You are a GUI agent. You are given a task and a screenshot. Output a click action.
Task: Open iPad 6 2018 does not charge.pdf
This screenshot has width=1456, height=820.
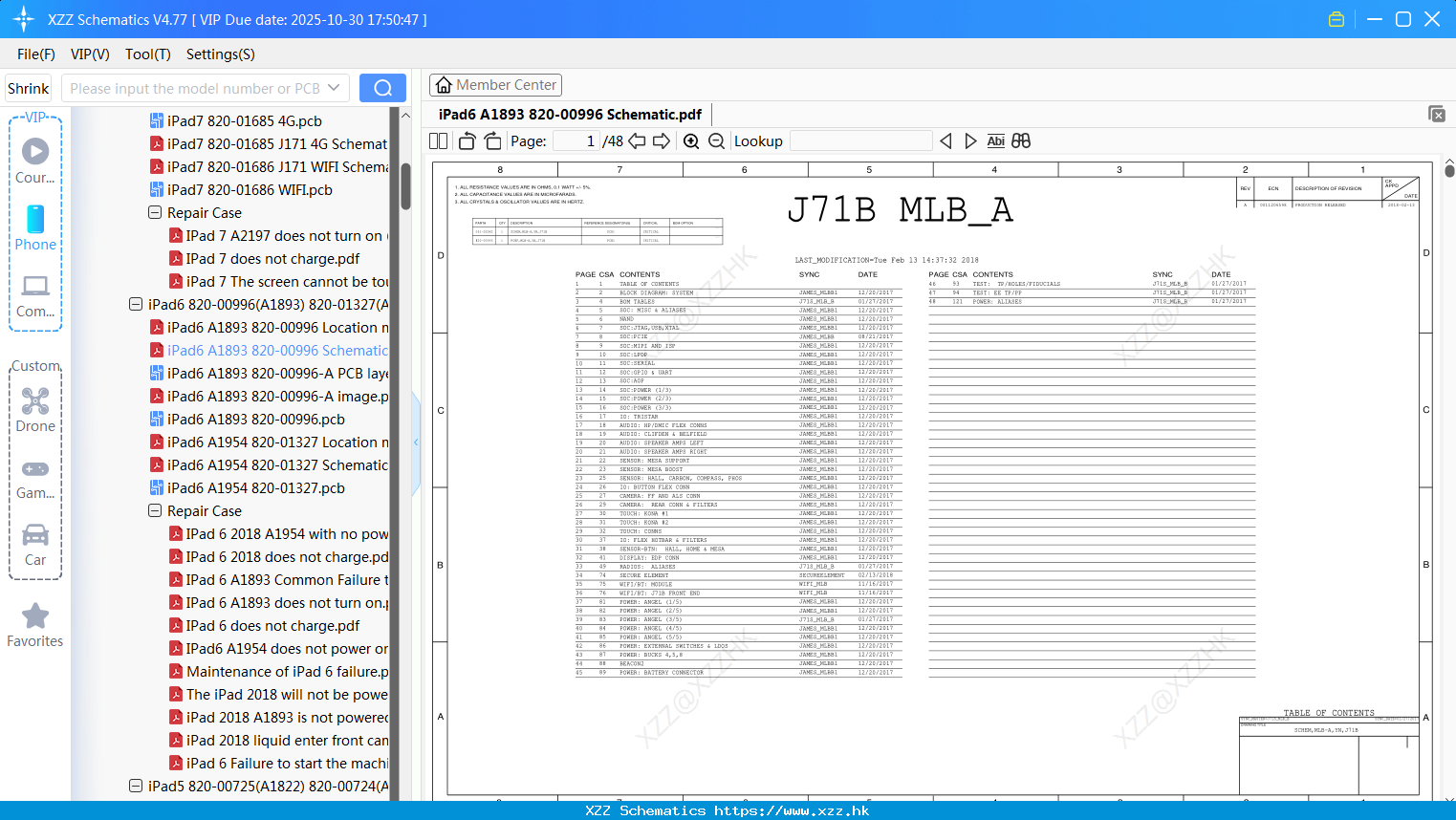(x=278, y=556)
